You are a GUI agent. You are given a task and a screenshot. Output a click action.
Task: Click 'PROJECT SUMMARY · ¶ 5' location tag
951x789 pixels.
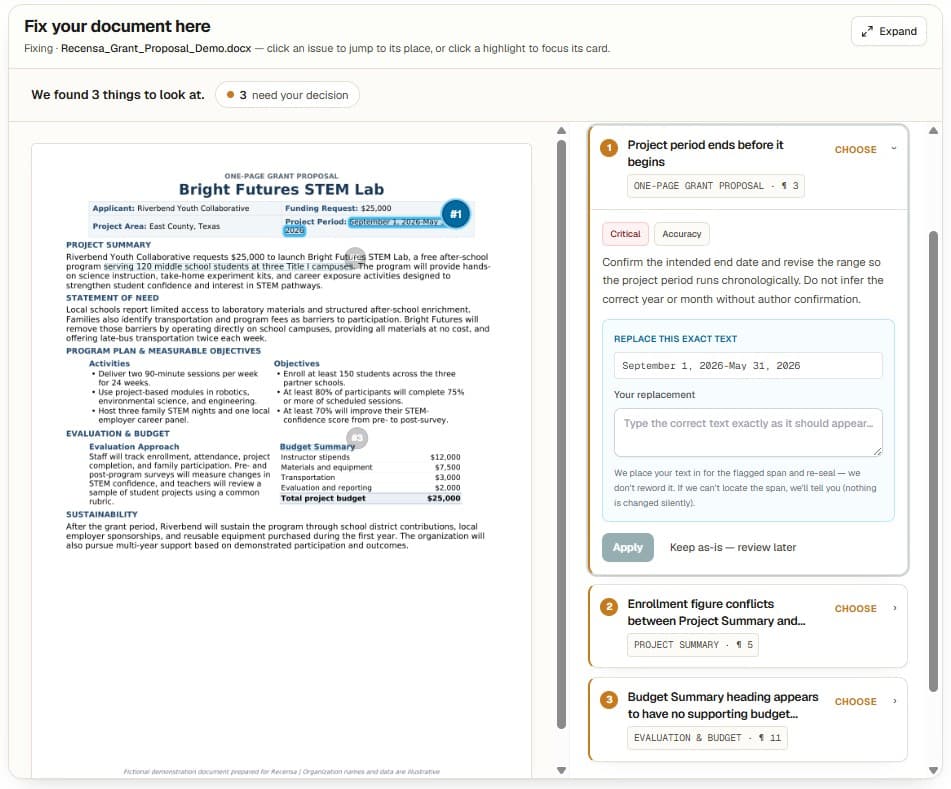(693, 645)
